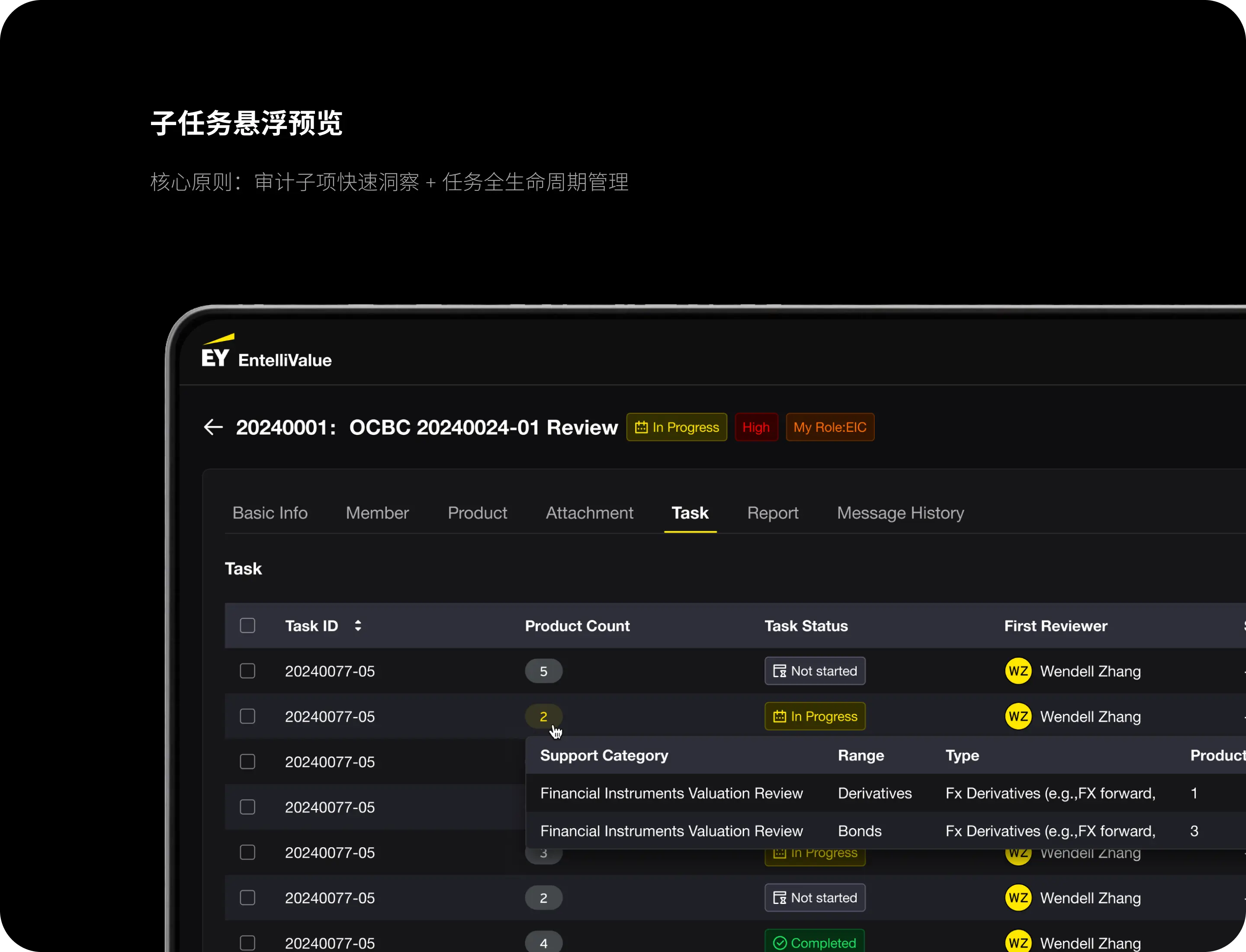Click WZ avatar in the Completed row
Screen dimensions: 1246x952
point(1018,942)
